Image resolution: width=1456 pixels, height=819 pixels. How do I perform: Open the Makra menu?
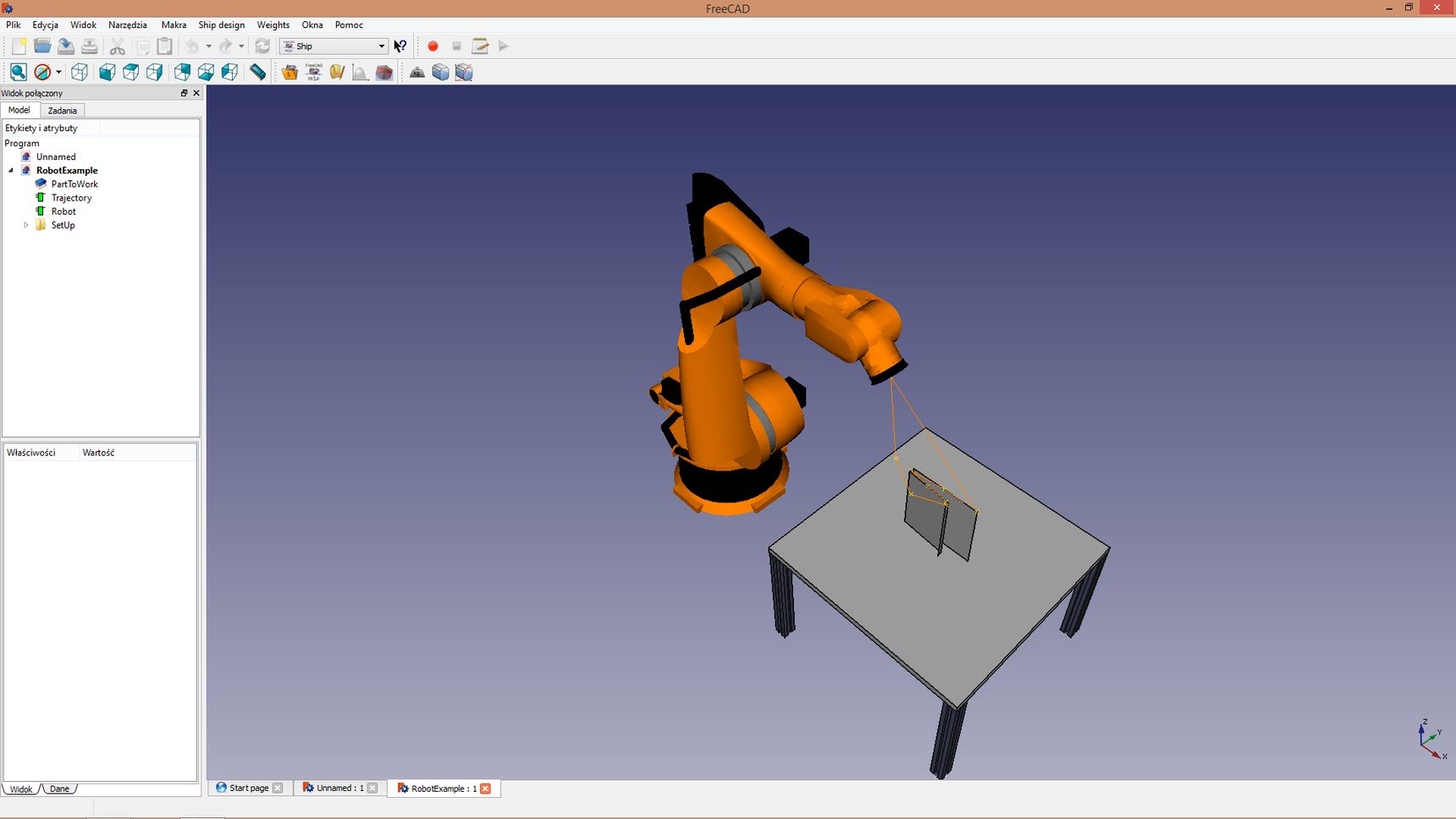[x=174, y=25]
